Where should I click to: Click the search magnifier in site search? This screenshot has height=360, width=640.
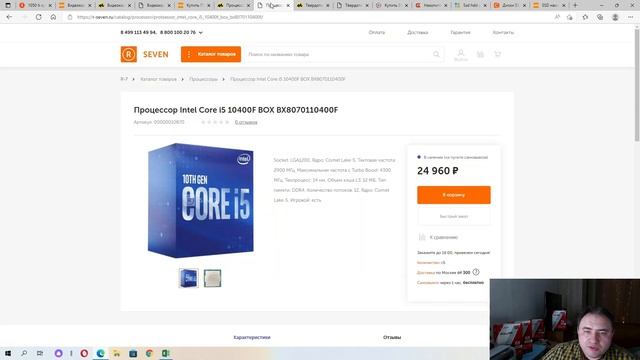tap(436, 54)
